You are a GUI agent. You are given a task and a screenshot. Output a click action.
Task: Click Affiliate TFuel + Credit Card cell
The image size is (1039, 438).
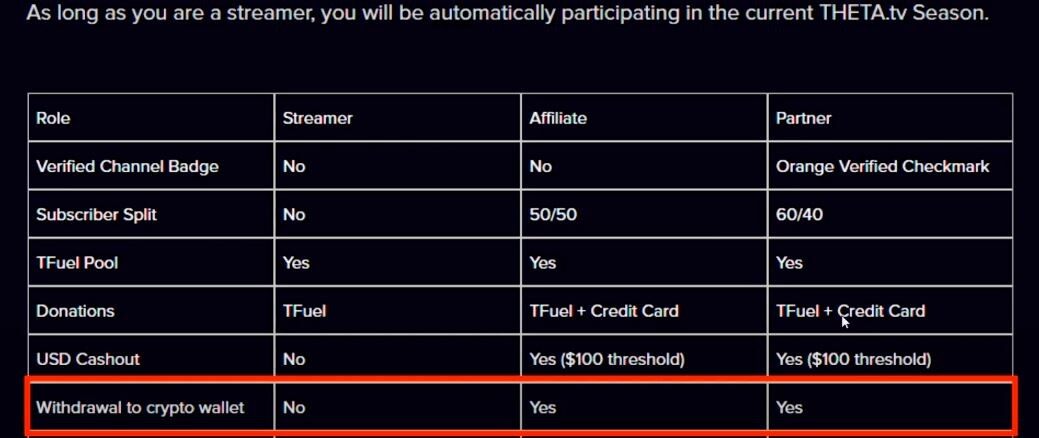644,311
